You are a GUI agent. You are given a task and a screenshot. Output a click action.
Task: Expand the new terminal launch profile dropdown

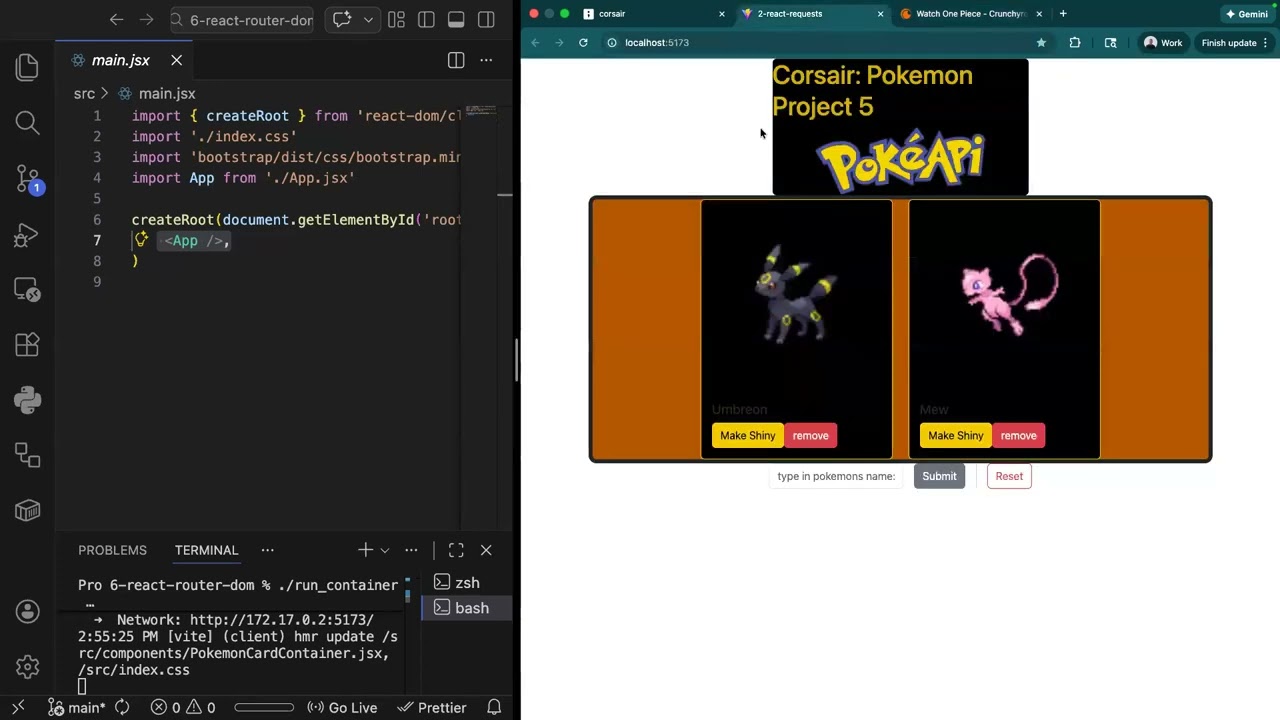(385, 550)
